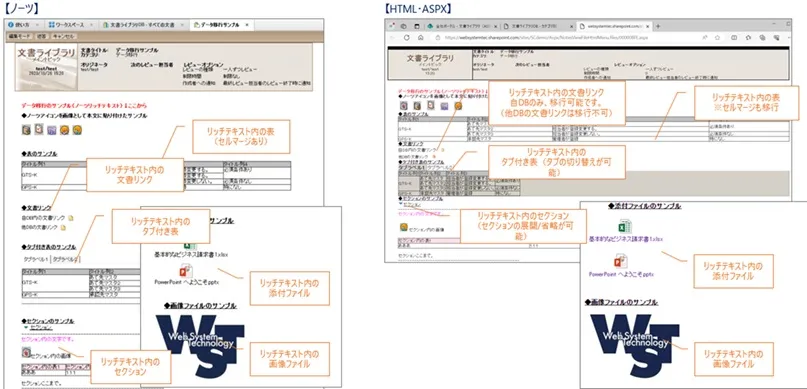Open PowerPoint へようこそ.pptx link in HTML page
Image resolution: width=807 pixels, height=389 pixels.
[621, 274]
